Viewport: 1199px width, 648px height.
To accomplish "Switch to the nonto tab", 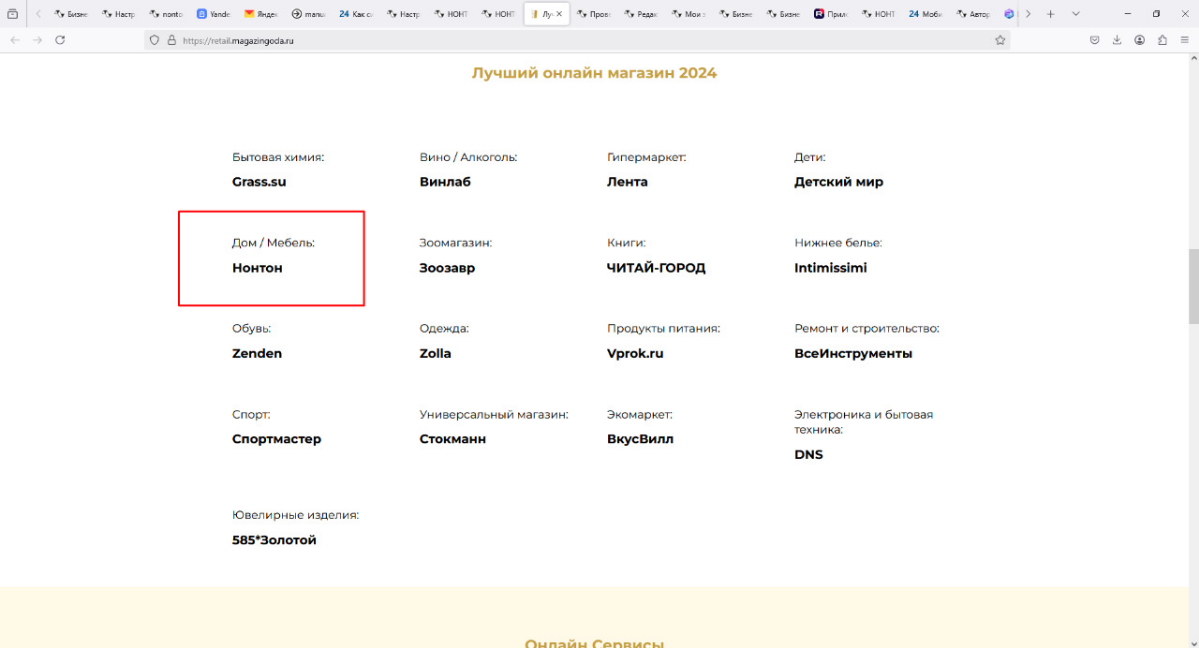I will coord(166,14).
